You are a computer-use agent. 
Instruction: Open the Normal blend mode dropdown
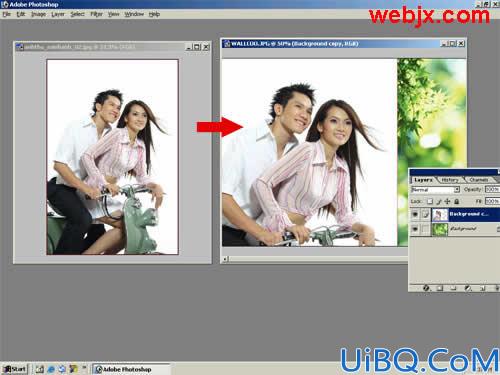pos(435,190)
